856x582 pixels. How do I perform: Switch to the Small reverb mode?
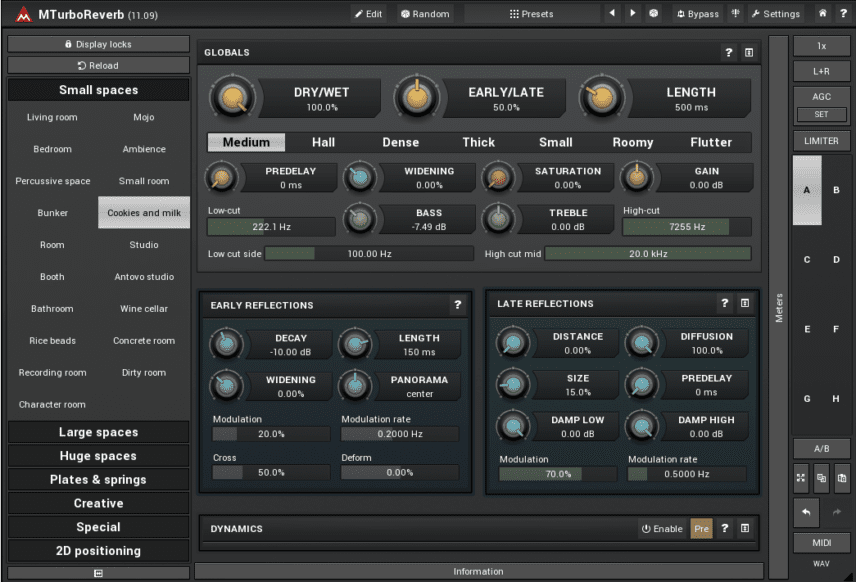click(556, 142)
